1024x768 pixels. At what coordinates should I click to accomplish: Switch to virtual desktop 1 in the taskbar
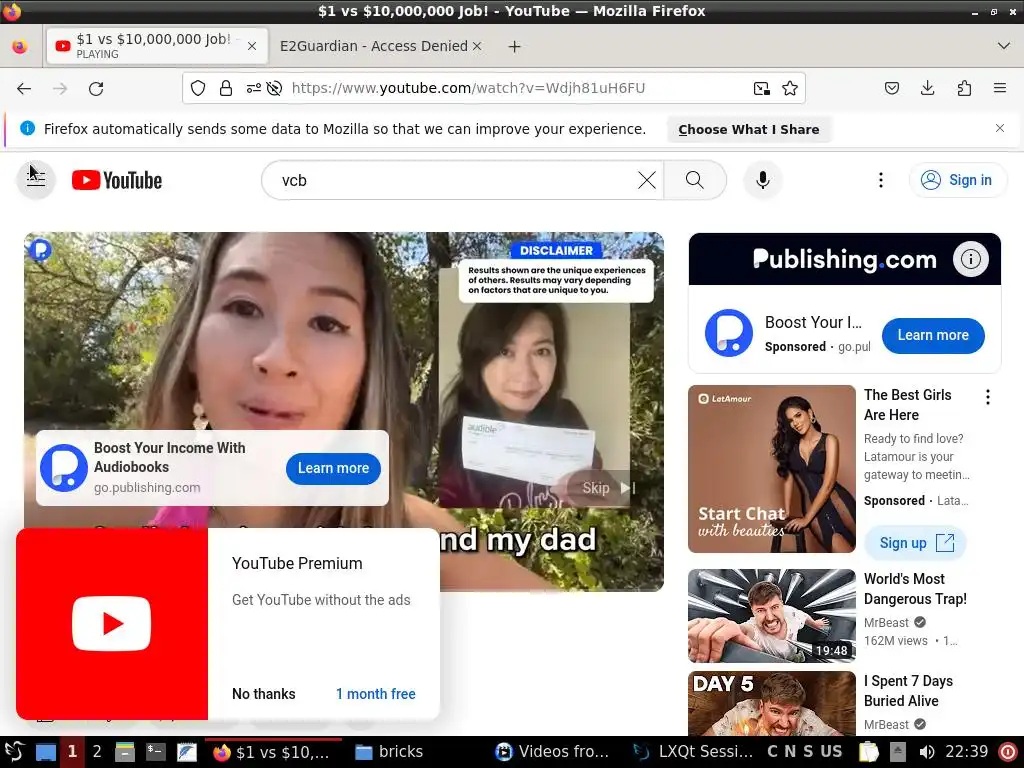tap(72, 752)
